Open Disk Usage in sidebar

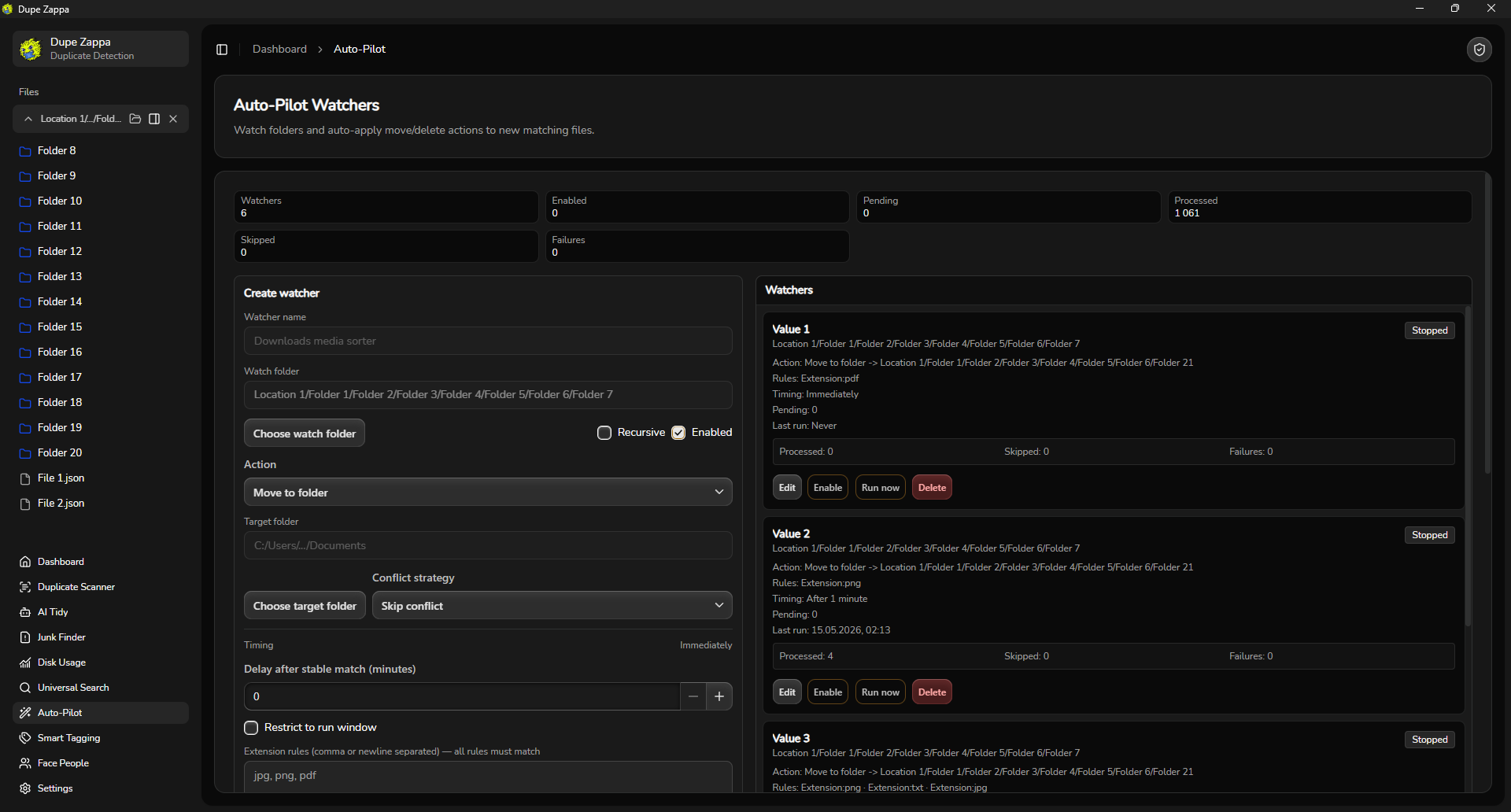[x=101, y=663]
